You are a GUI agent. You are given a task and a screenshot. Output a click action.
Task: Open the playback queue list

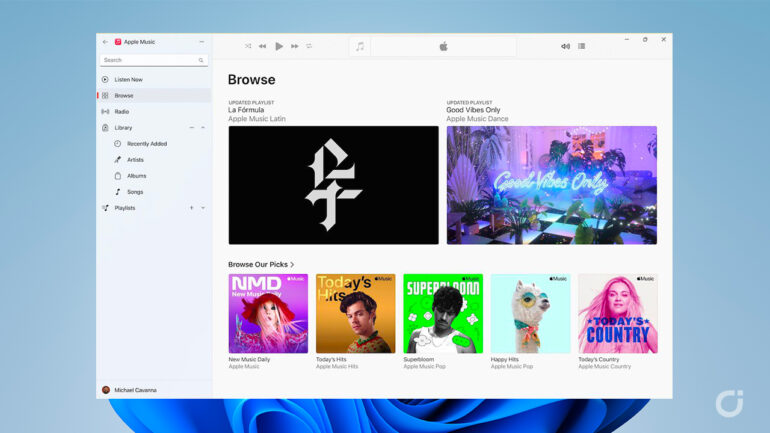pyautogui.click(x=581, y=46)
